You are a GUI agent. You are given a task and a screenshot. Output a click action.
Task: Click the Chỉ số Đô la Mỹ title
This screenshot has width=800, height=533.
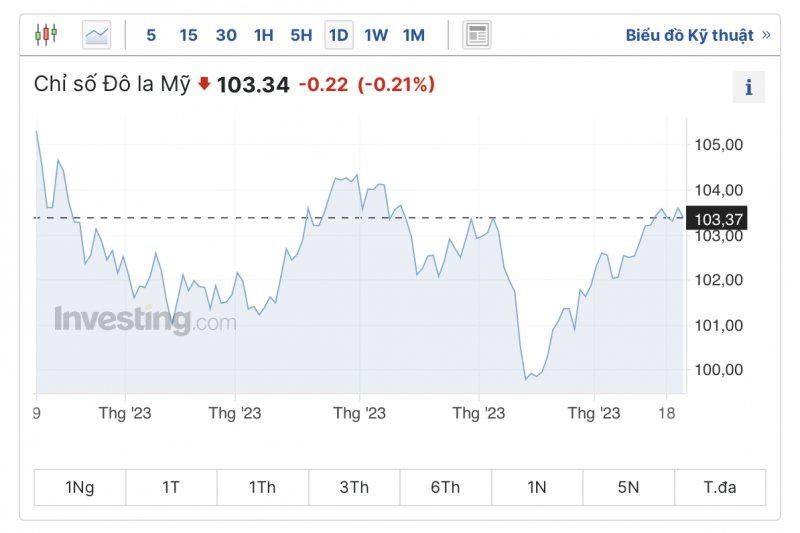[x=112, y=84]
